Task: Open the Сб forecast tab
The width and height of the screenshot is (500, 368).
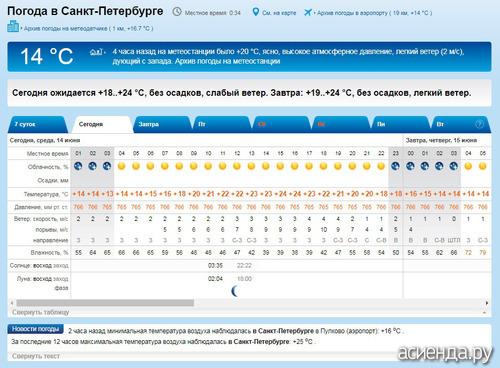Action: tap(282, 124)
